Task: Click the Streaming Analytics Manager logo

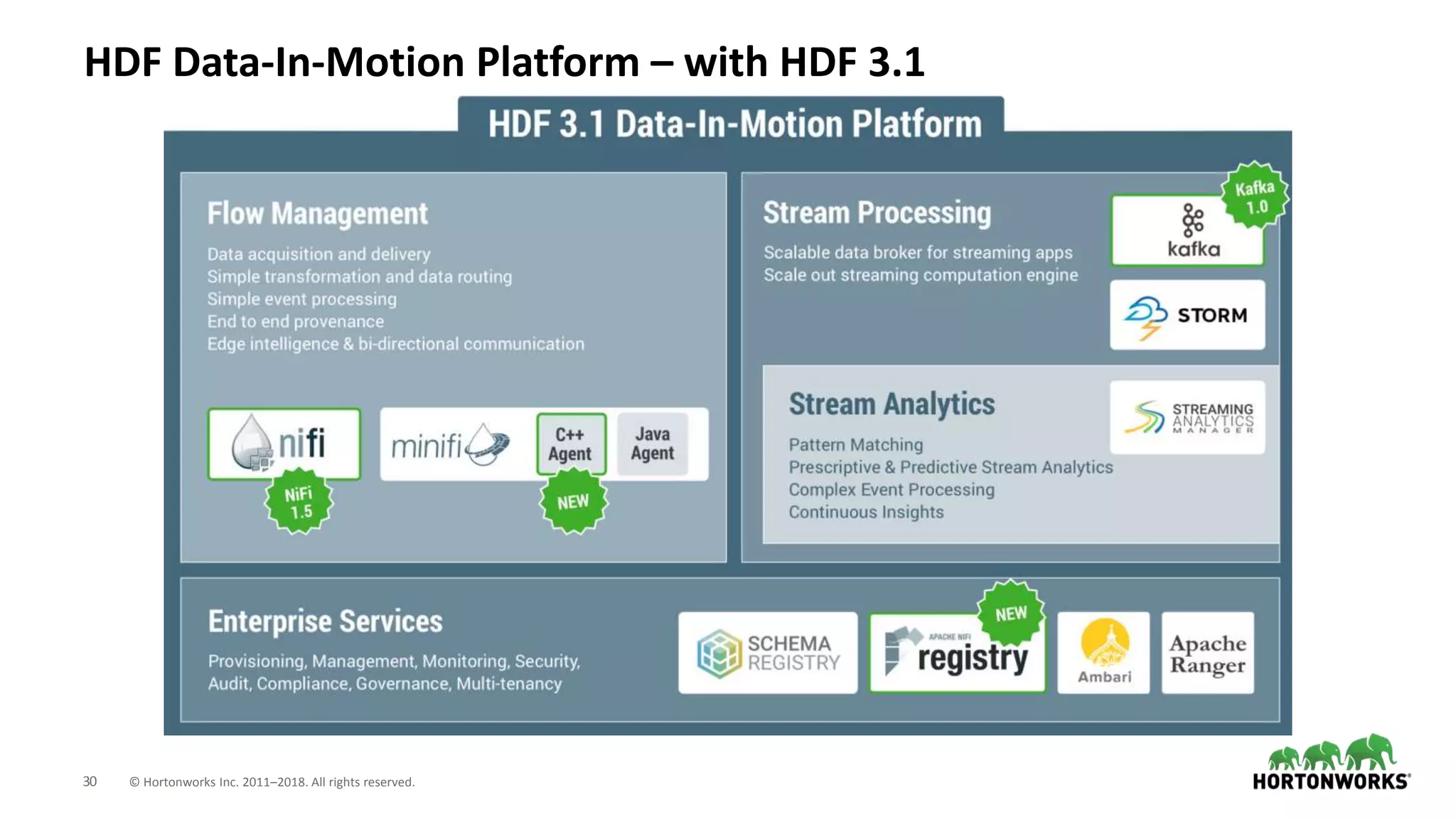Action: (x=1187, y=418)
